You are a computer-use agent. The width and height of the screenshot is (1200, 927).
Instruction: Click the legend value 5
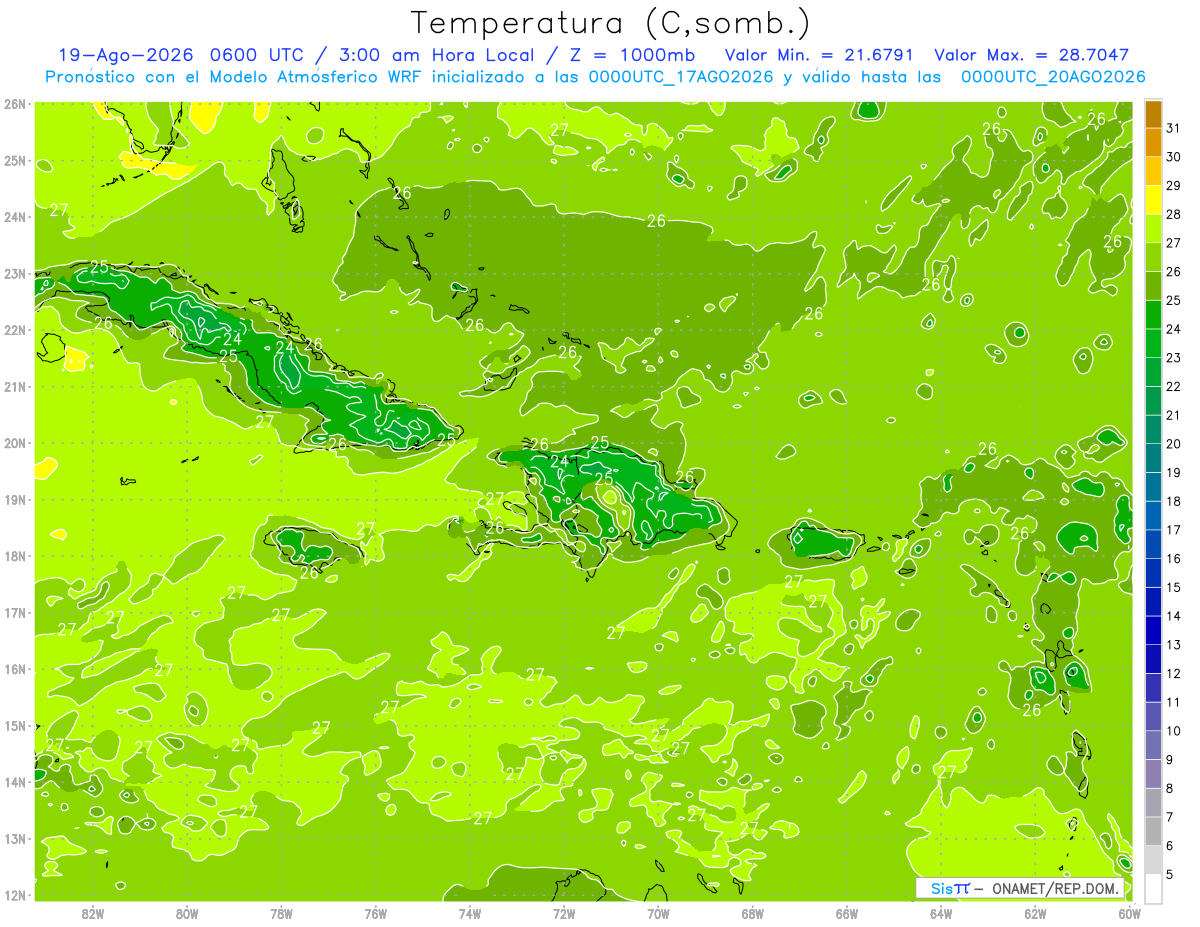(1170, 874)
